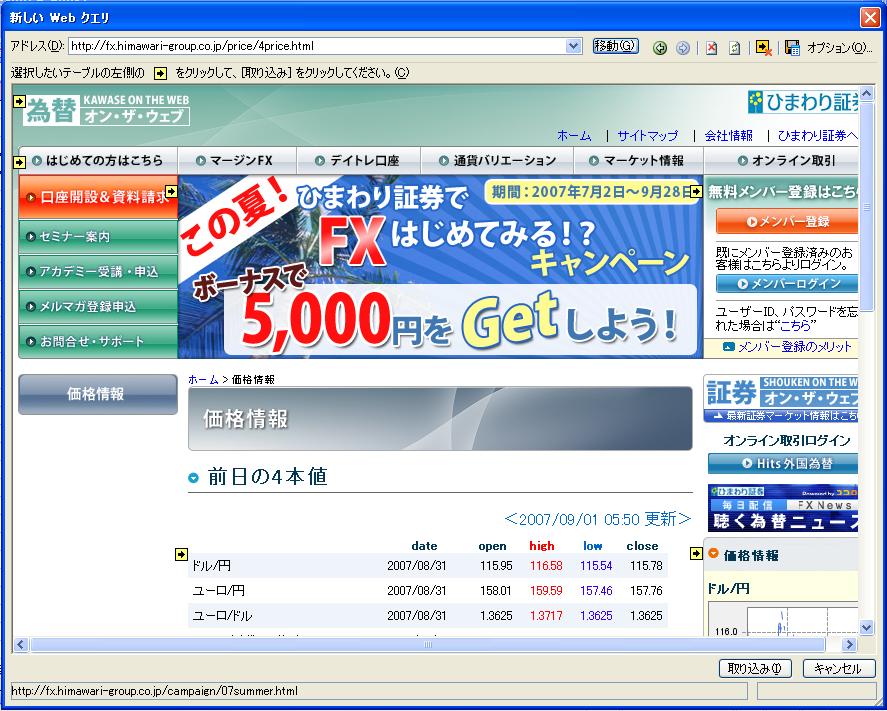Viewport: 887px width, 711px height.
Task: Select table arrow beside right 価格情報 panel
Action: point(696,554)
